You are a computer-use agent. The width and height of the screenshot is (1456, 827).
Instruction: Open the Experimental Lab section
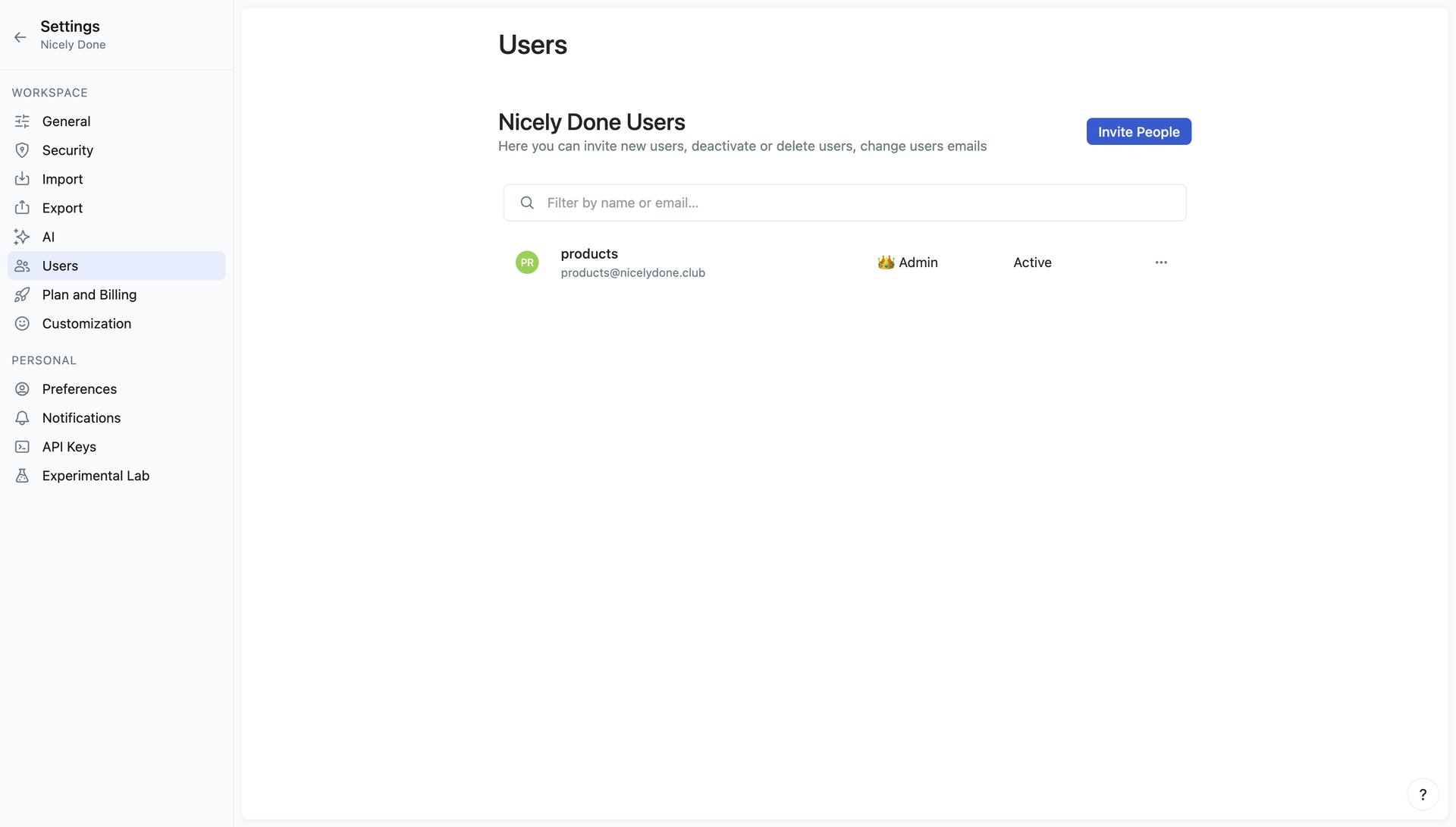point(96,475)
